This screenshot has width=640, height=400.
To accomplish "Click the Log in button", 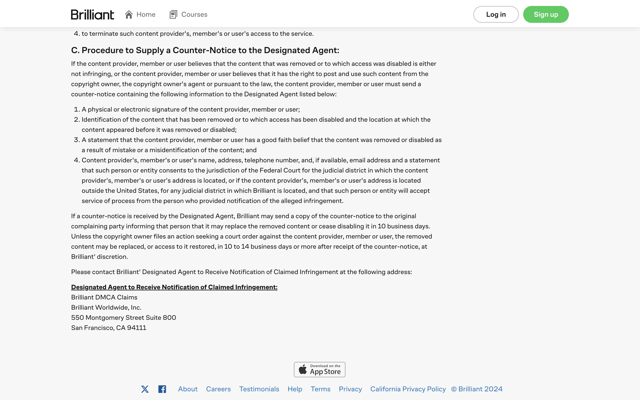I will click(496, 15).
